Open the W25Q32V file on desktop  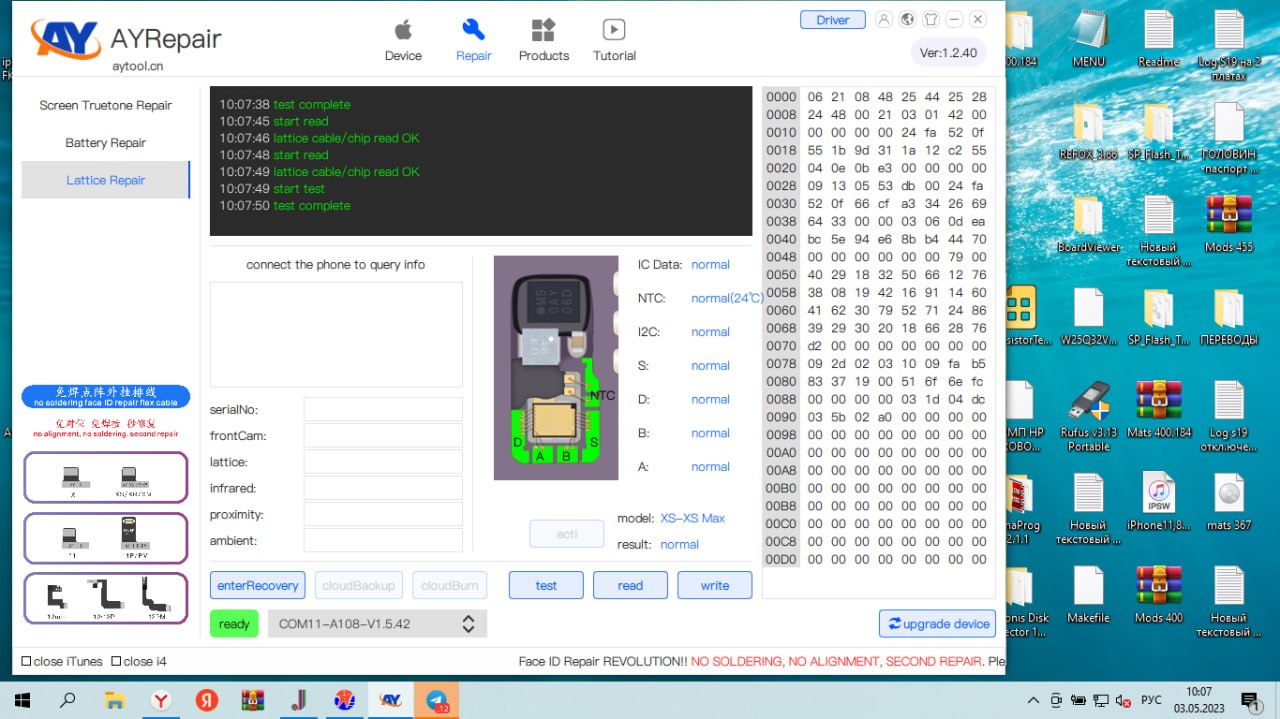pyautogui.click(x=1088, y=317)
